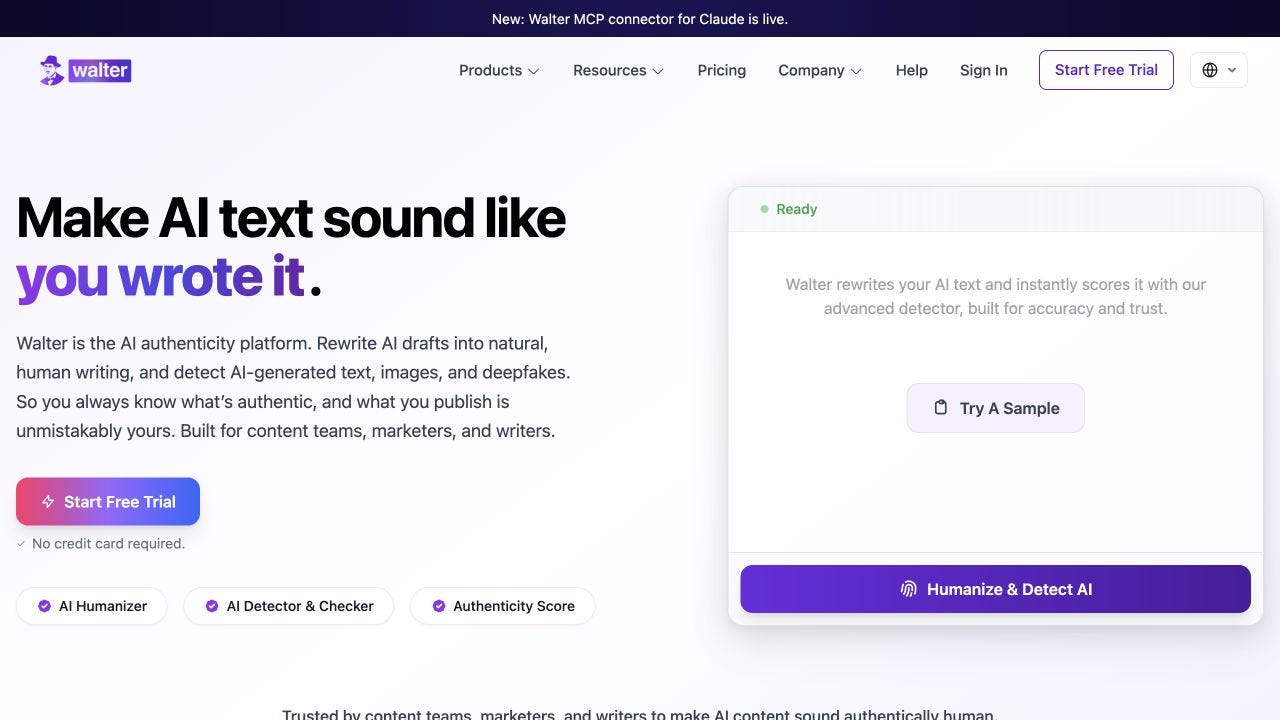The image size is (1280, 720).
Task: Open the language selector chevron
Action: 1232,70
